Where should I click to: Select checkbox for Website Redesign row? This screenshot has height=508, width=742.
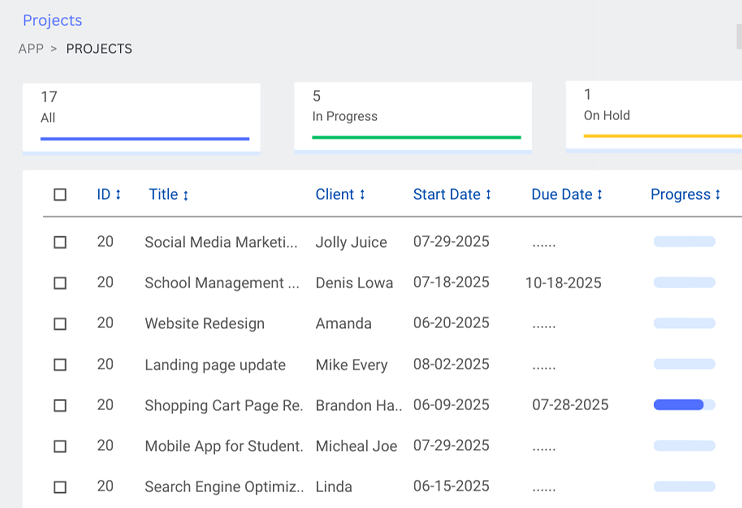(x=60, y=324)
